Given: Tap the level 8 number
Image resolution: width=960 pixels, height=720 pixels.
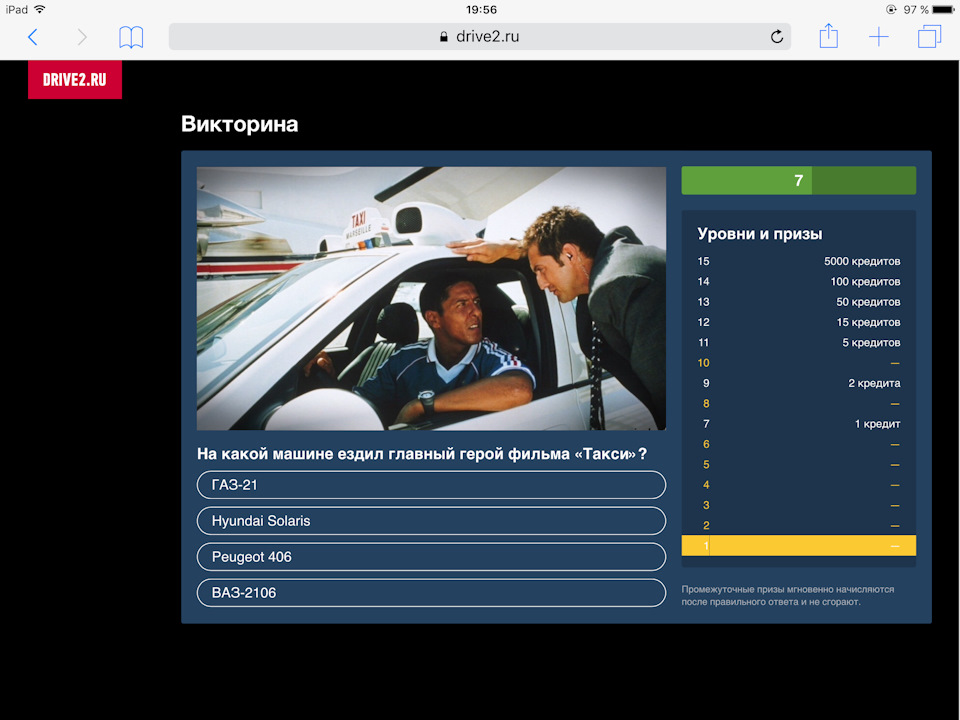Looking at the screenshot, I should [706, 403].
